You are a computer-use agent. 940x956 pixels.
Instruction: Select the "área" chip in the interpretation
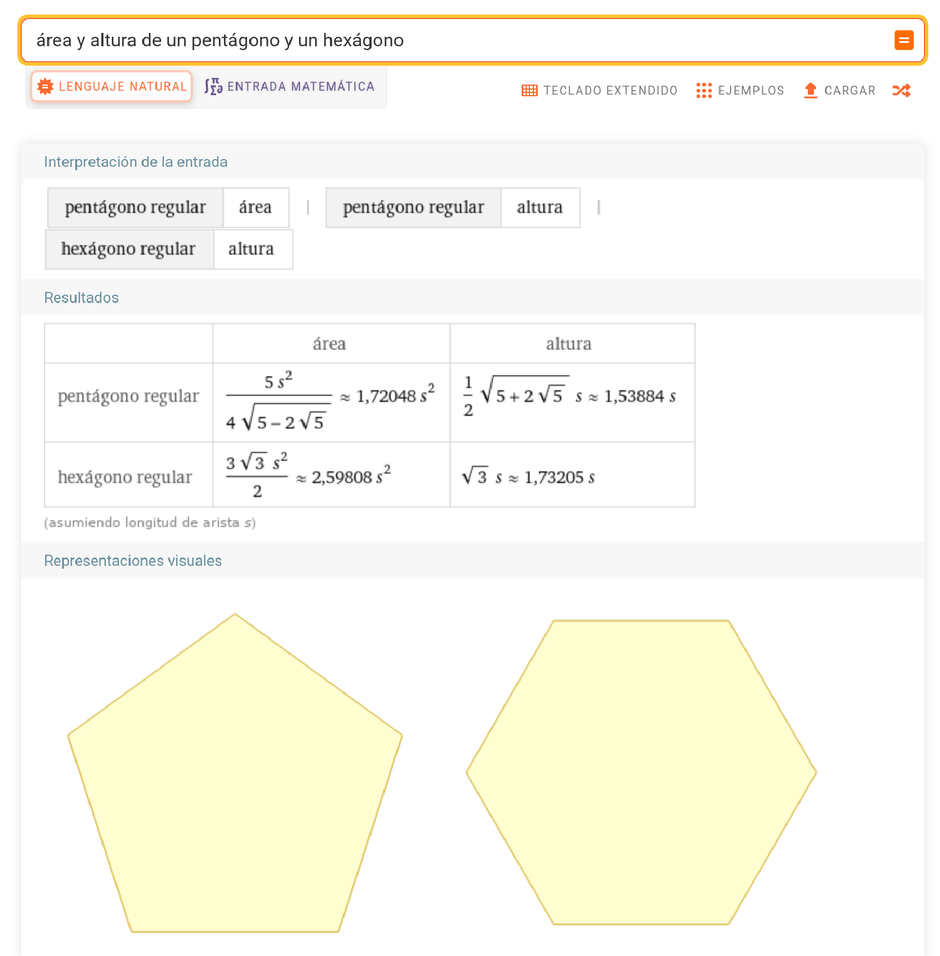pyautogui.click(x=255, y=207)
